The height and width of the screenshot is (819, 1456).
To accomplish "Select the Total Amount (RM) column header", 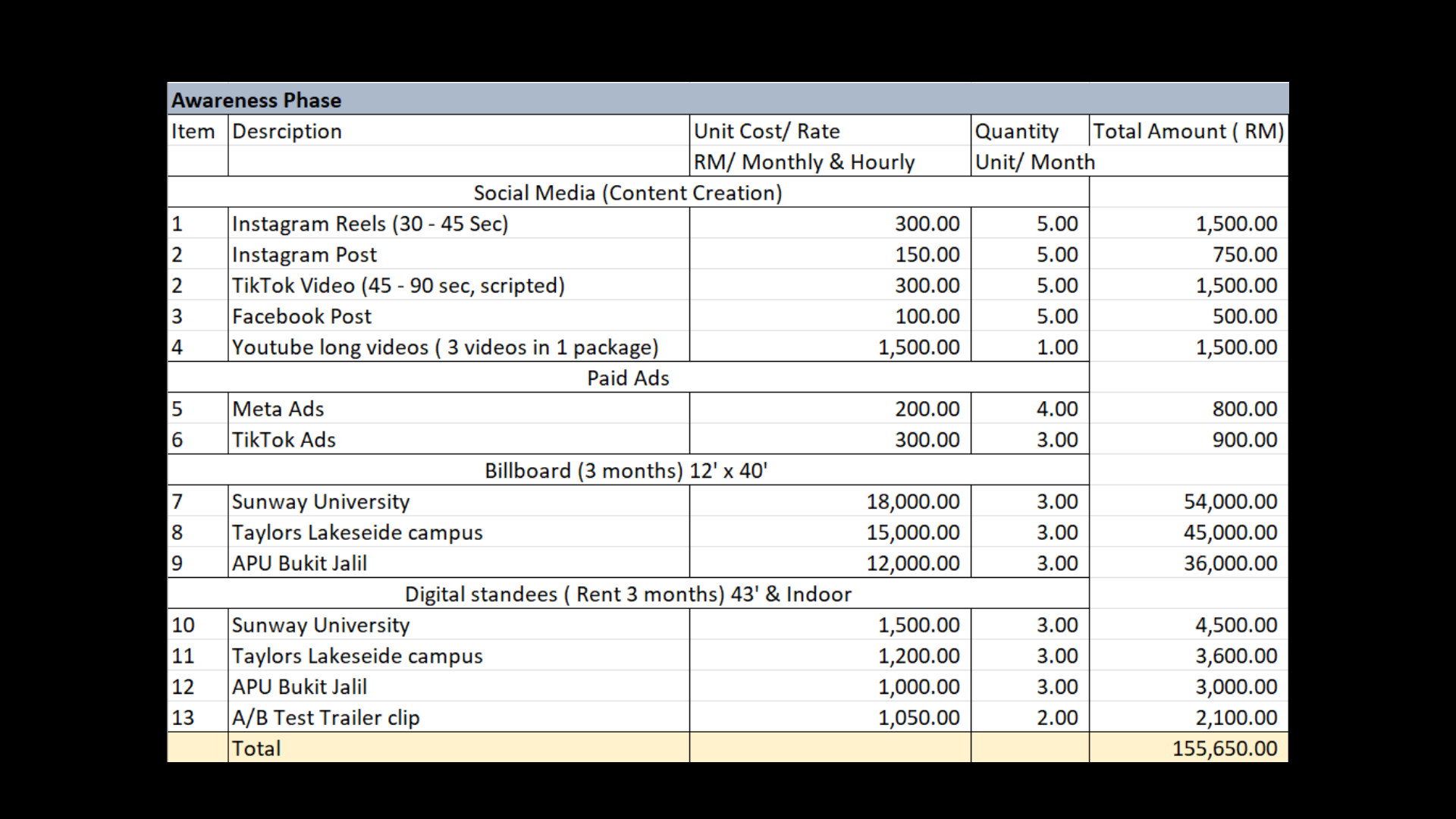I will (x=1189, y=131).
